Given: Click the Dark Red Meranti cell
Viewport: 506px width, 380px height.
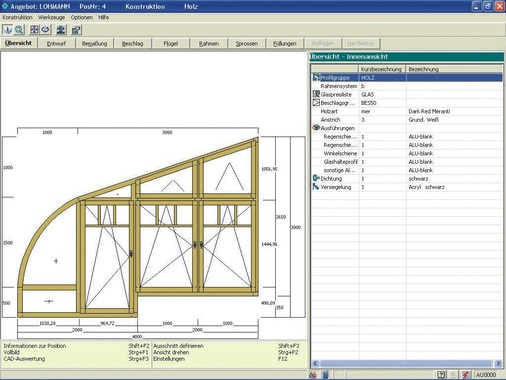Looking at the screenshot, I should tap(429, 111).
